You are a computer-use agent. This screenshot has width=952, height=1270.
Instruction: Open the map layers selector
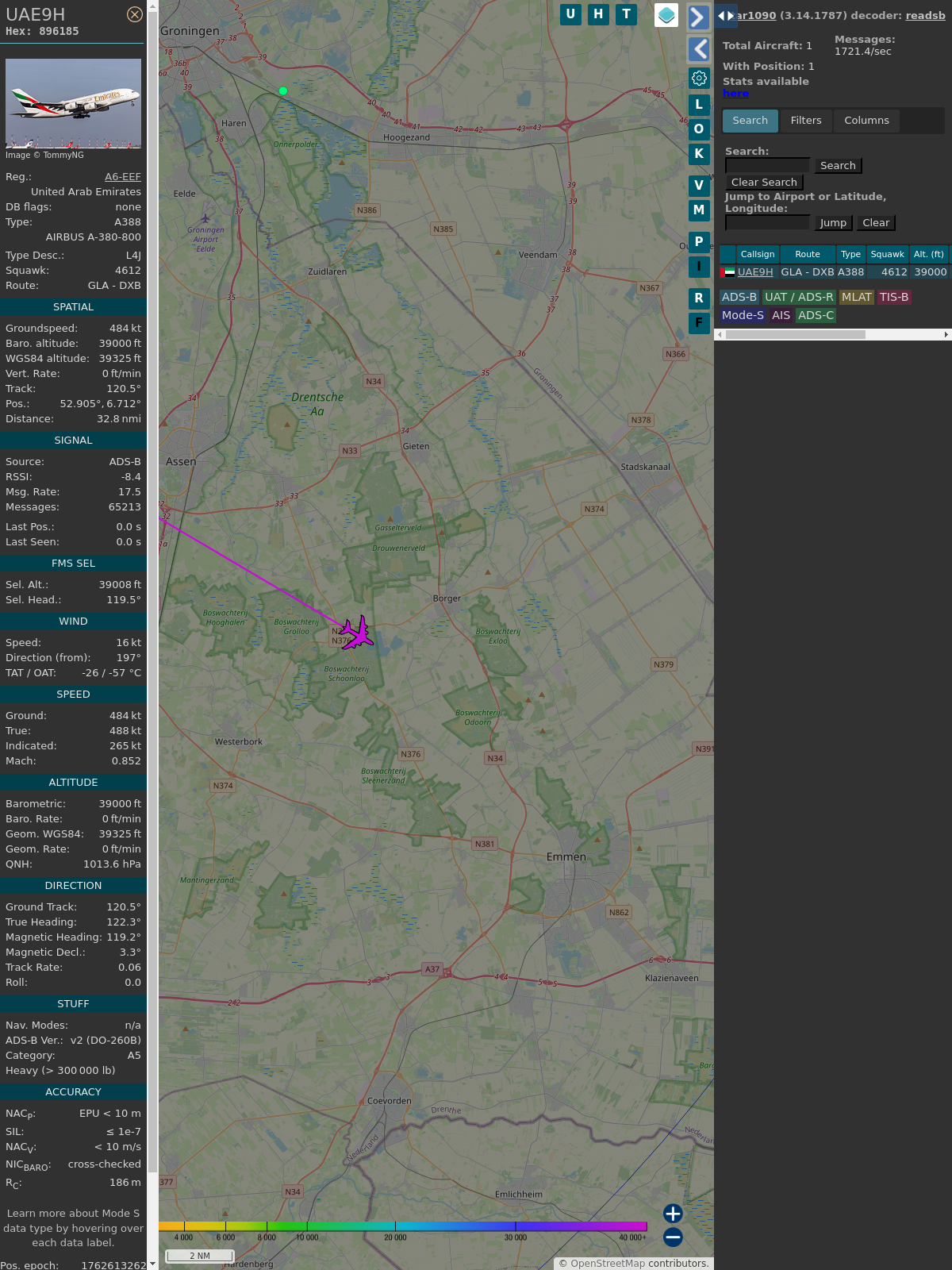pos(666,14)
